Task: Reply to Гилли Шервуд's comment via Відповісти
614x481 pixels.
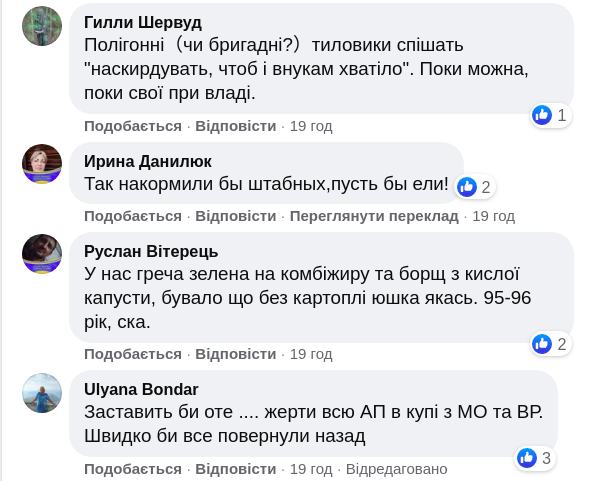Action: (x=235, y=126)
